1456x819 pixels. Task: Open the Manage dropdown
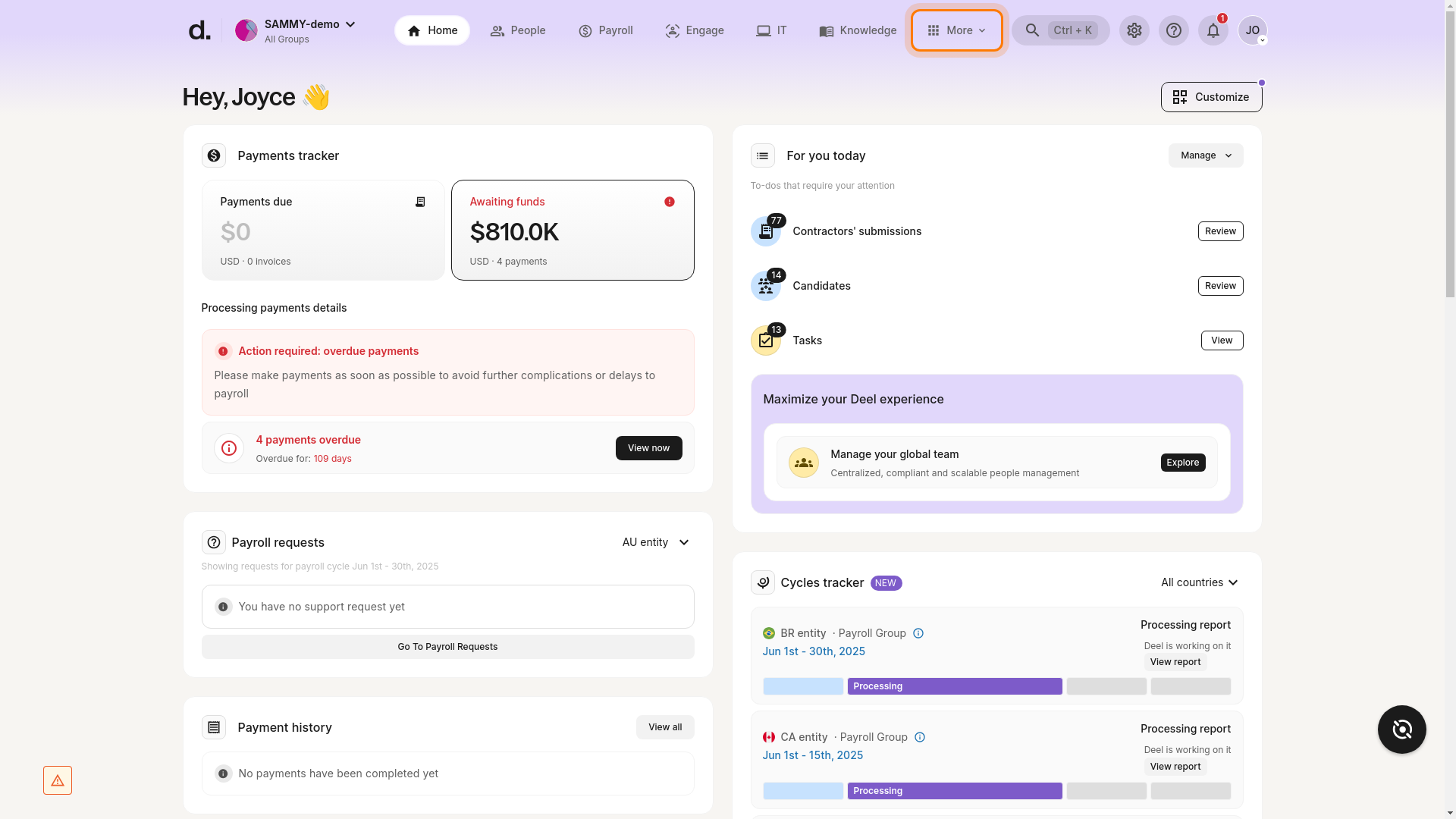1205,155
